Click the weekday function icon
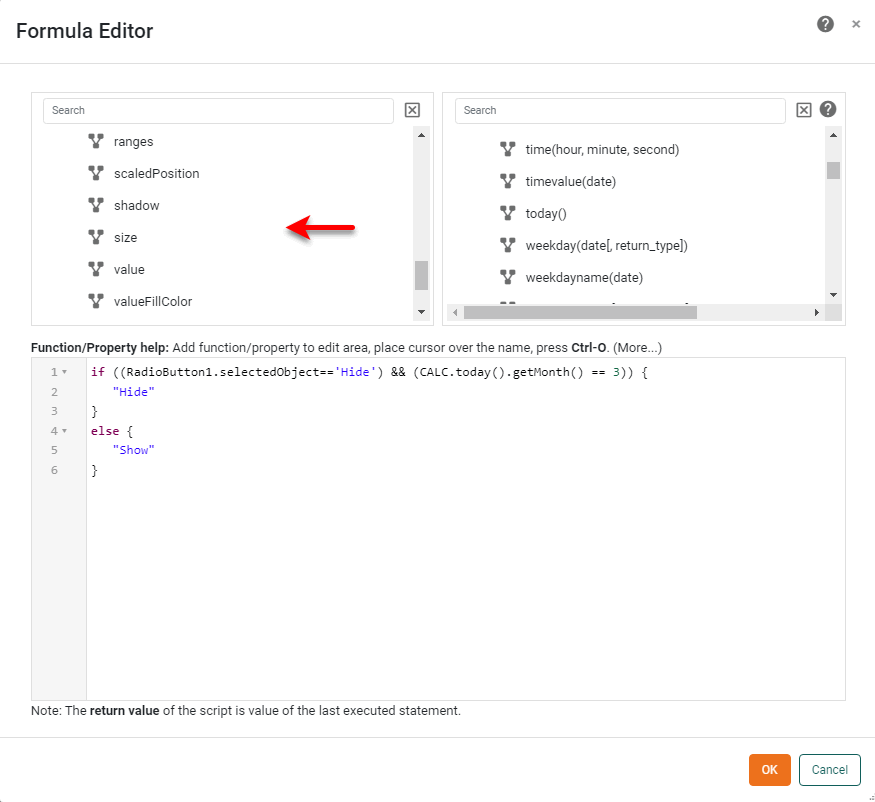 pyautogui.click(x=508, y=245)
